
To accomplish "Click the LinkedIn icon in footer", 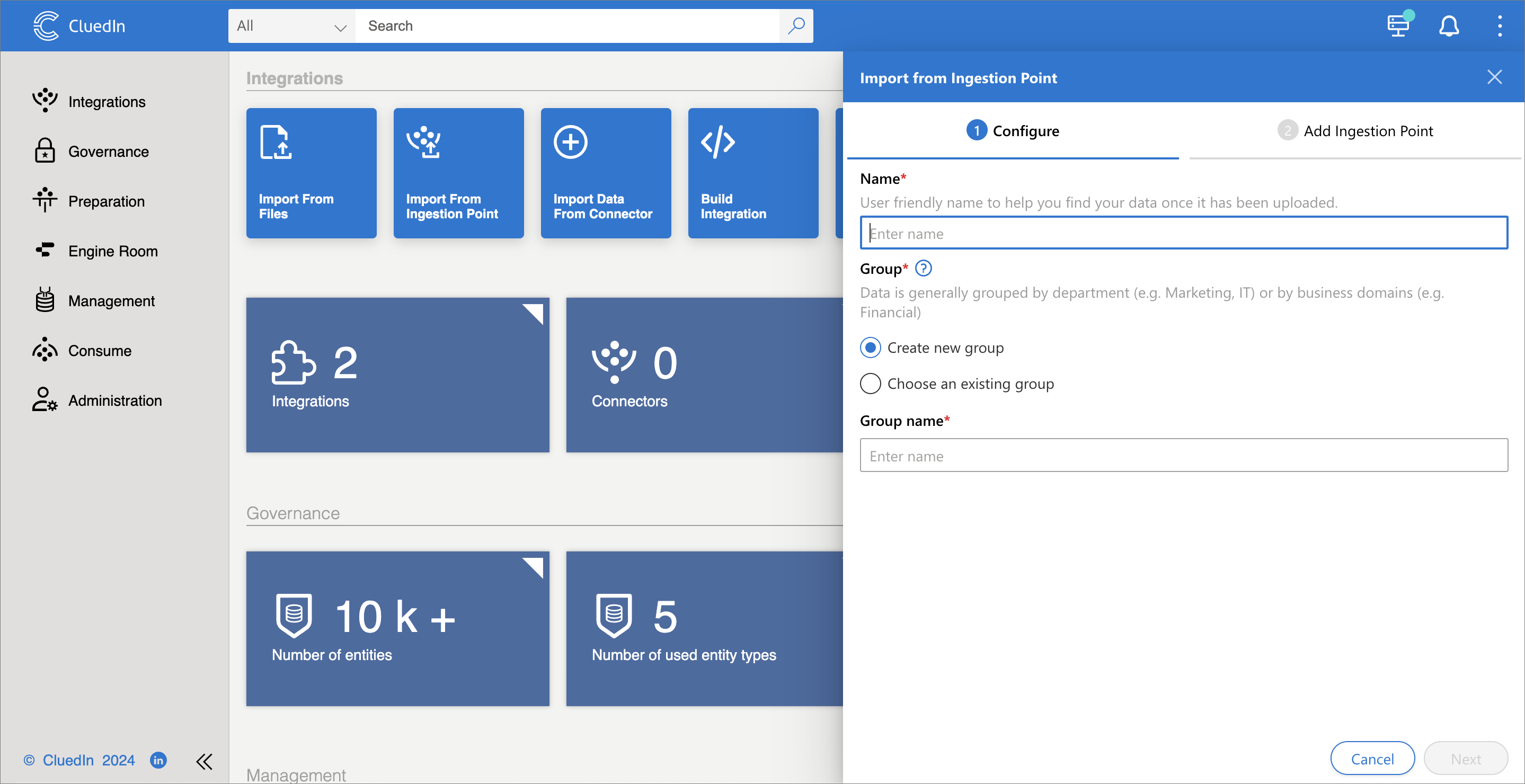I will tap(158, 760).
